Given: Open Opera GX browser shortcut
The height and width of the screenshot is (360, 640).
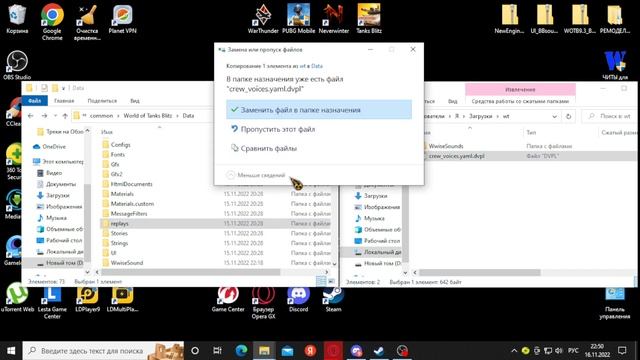Looking at the screenshot, I should click(263, 302).
